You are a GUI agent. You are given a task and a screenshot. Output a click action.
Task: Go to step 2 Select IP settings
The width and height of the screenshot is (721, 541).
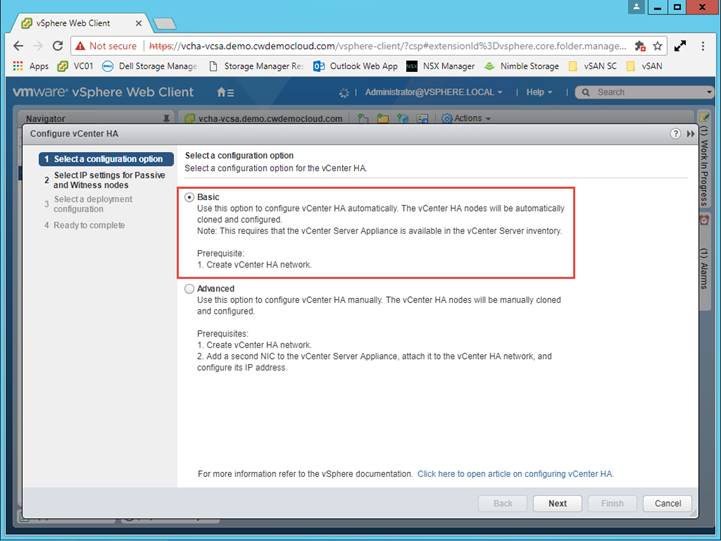[105, 180]
